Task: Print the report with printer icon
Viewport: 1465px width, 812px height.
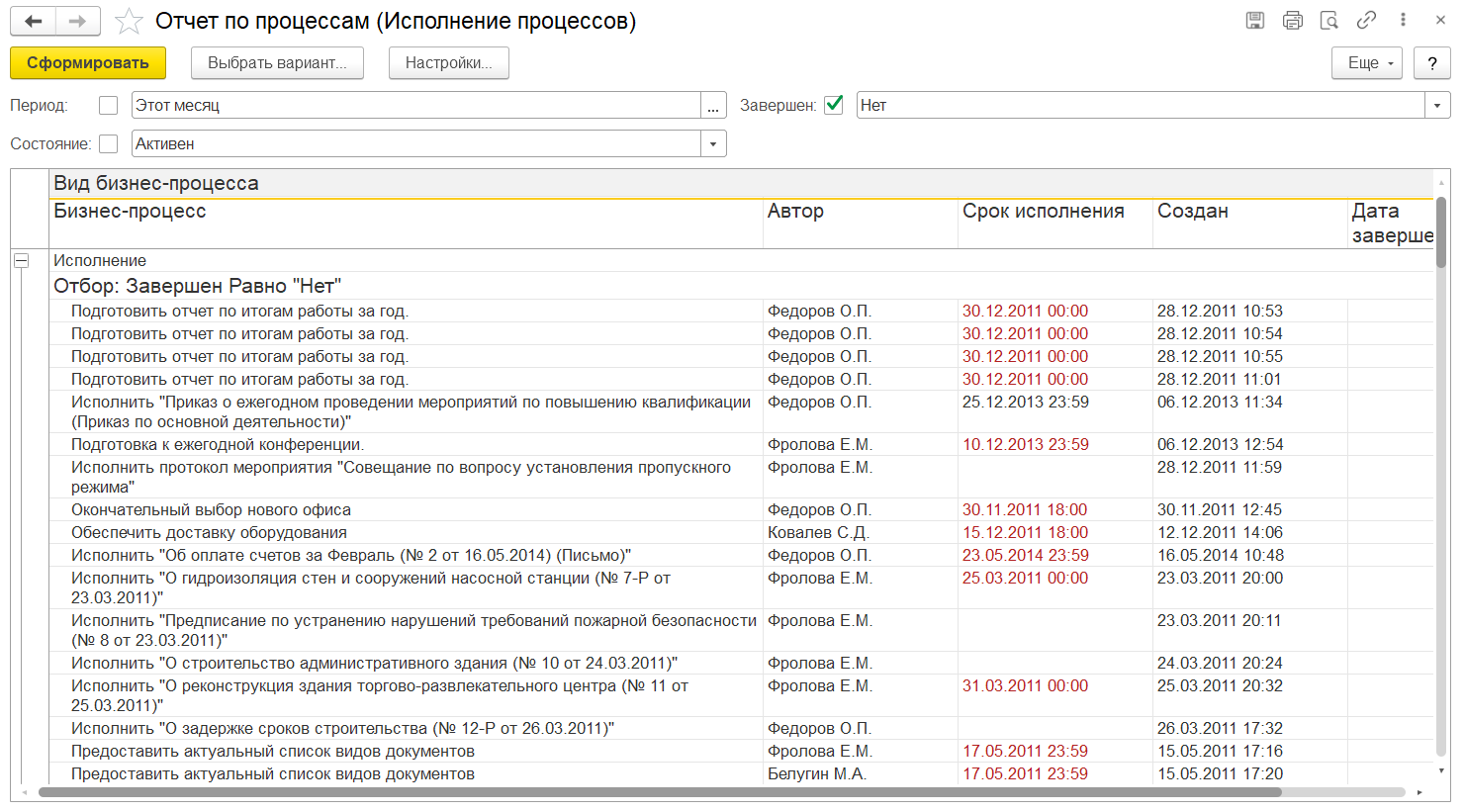Action: (1292, 20)
